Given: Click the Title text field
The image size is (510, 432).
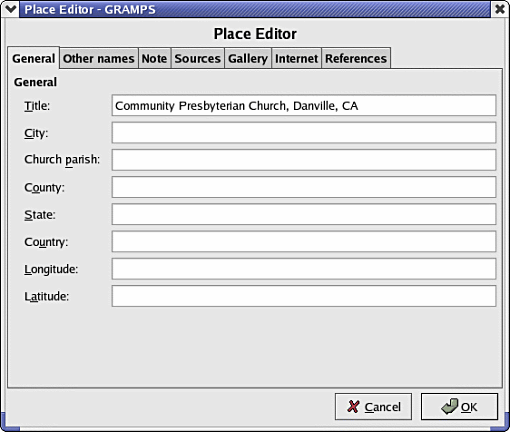Looking at the screenshot, I should pyautogui.click(x=304, y=106).
